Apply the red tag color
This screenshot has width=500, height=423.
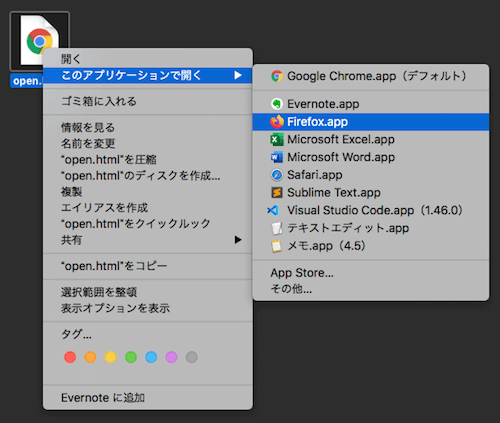coord(70,357)
